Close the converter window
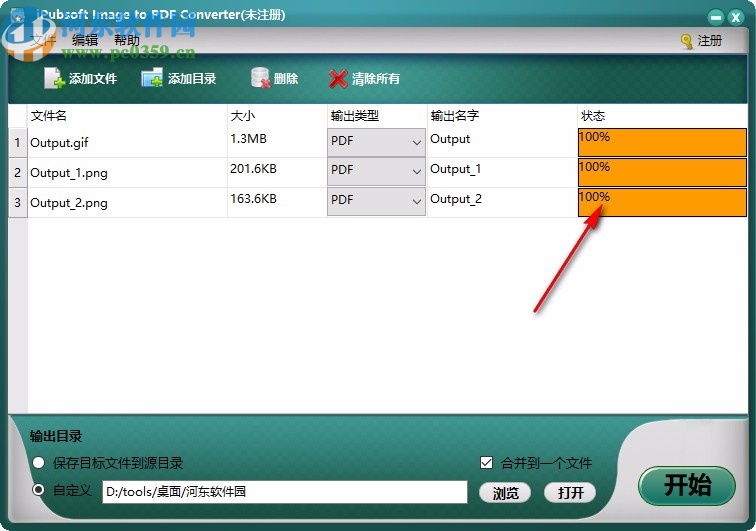Viewport: 756px width, 531px height. [x=735, y=18]
